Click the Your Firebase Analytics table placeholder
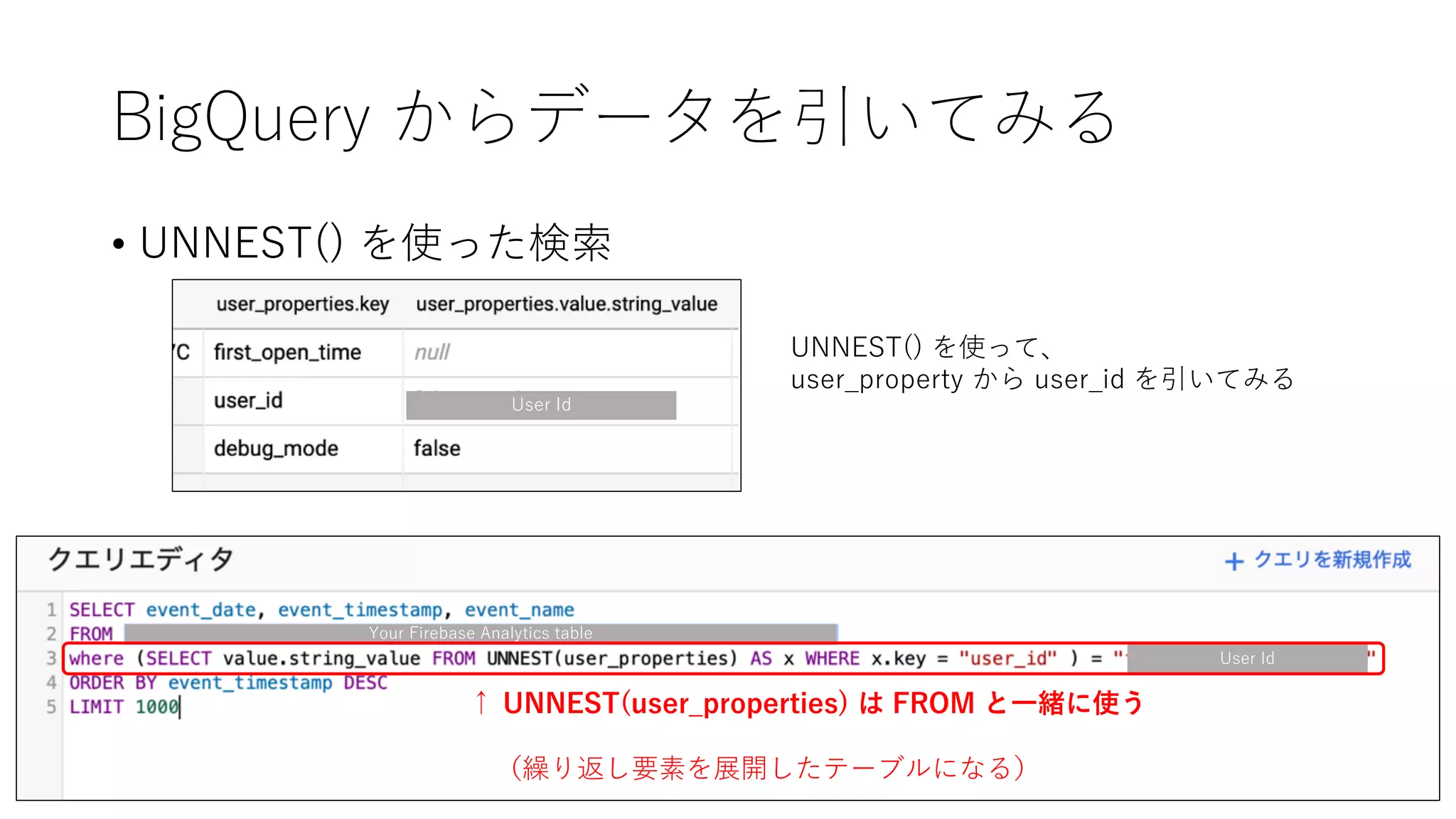1456x819 pixels. click(481, 633)
